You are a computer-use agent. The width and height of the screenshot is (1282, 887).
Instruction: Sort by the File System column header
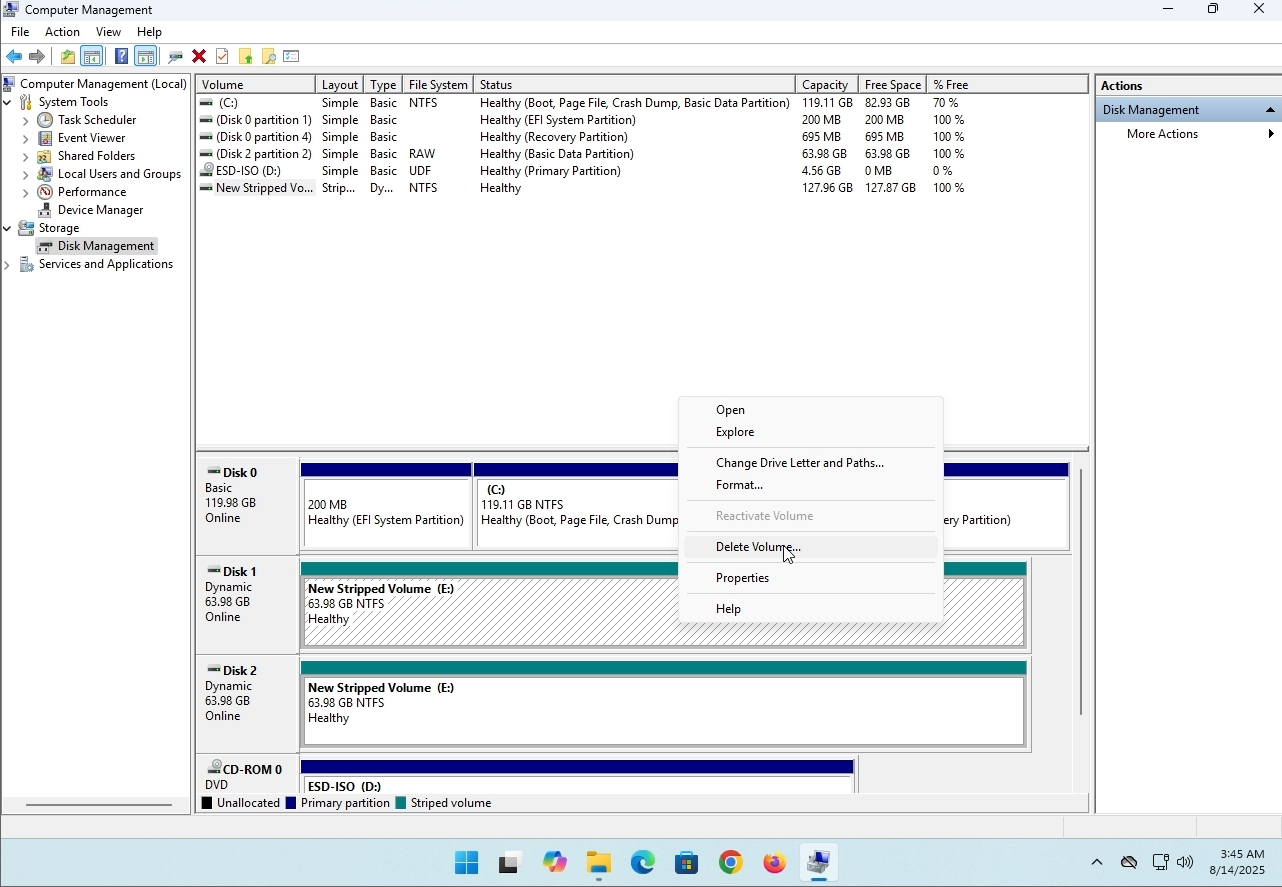pyautogui.click(x=438, y=85)
